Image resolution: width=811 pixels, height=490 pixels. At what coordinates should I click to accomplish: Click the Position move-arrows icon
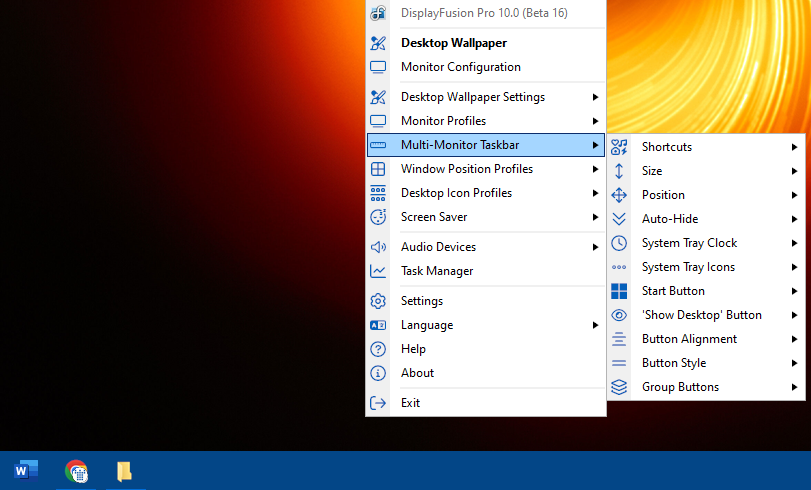(x=619, y=195)
